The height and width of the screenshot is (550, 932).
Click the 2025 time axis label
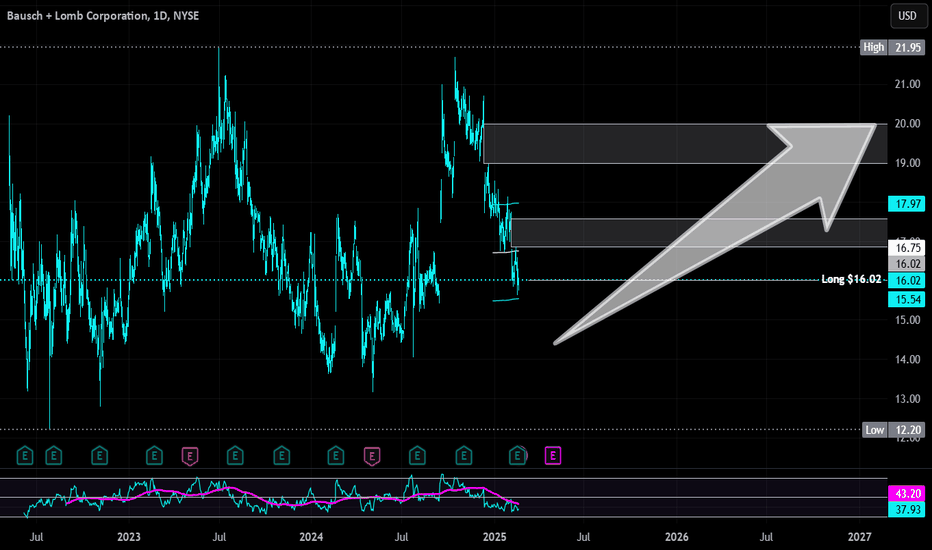click(x=495, y=537)
